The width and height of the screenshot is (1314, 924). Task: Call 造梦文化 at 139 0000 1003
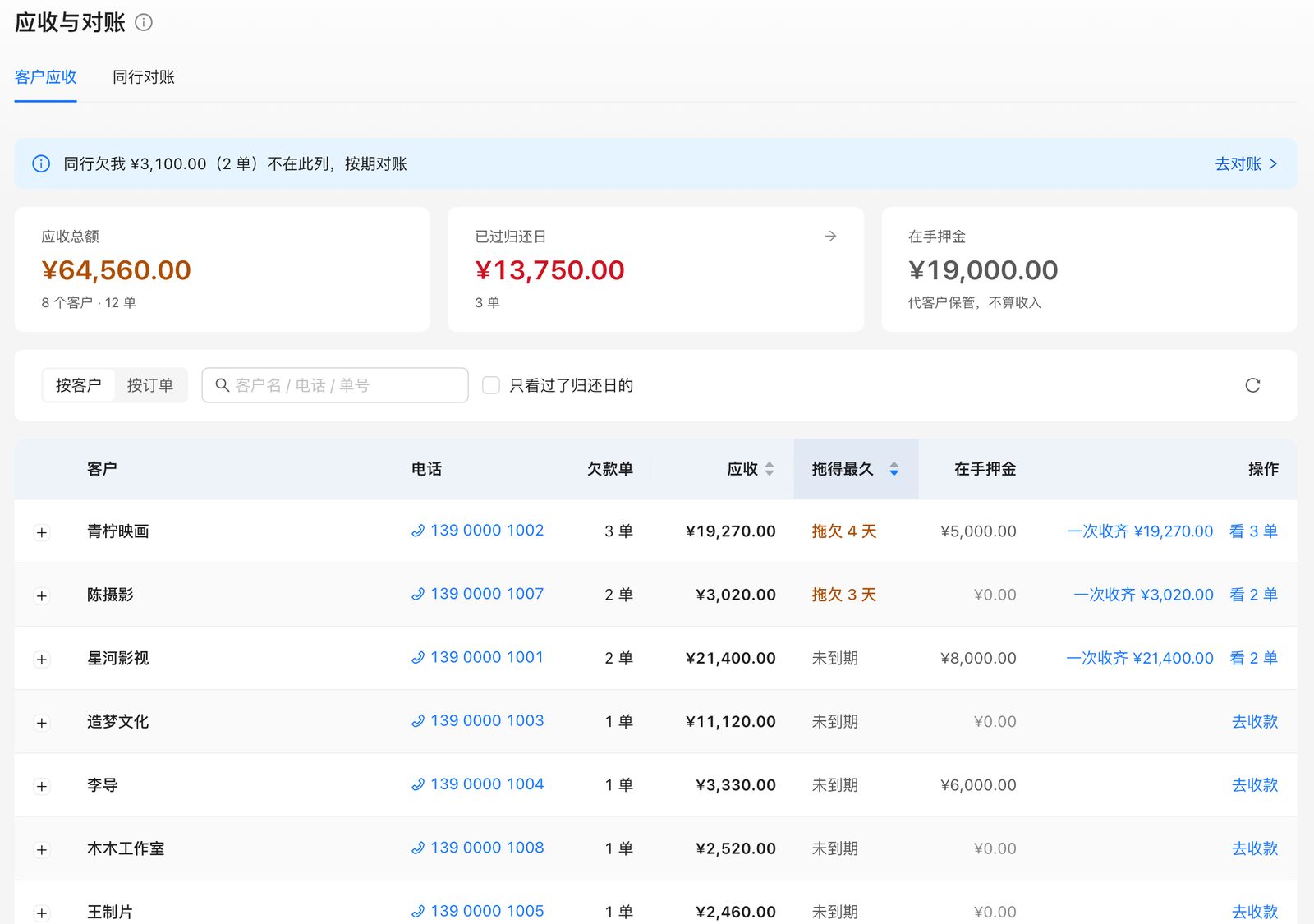pyautogui.click(x=477, y=720)
